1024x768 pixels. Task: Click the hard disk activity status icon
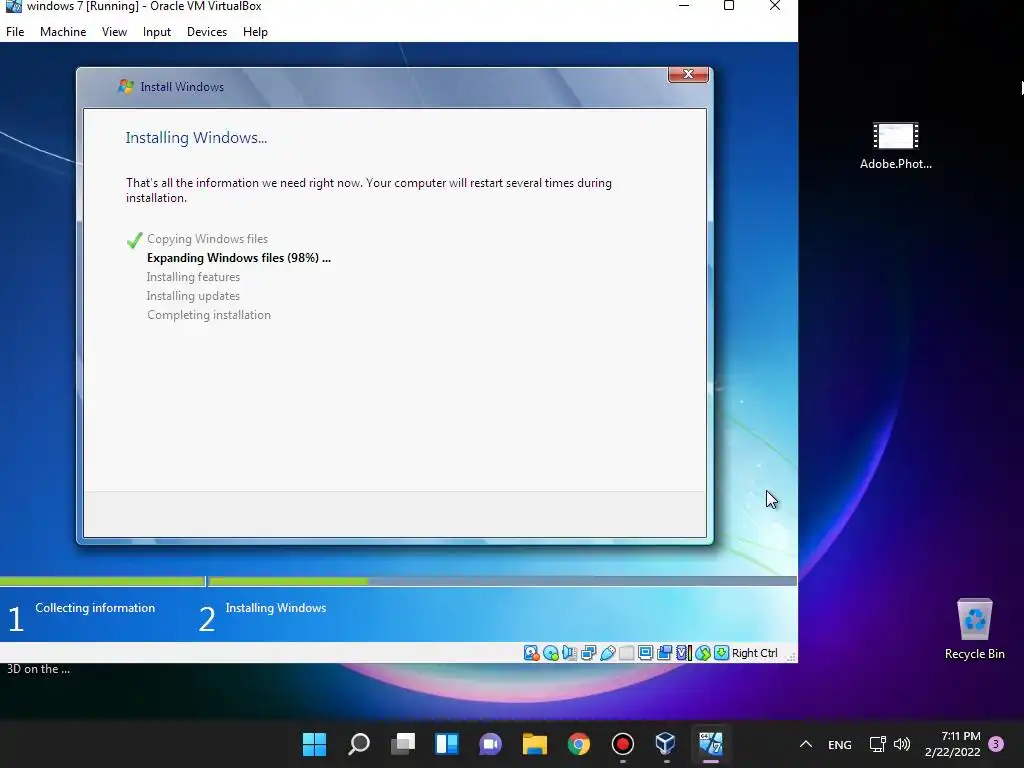pyautogui.click(x=532, y=652)
